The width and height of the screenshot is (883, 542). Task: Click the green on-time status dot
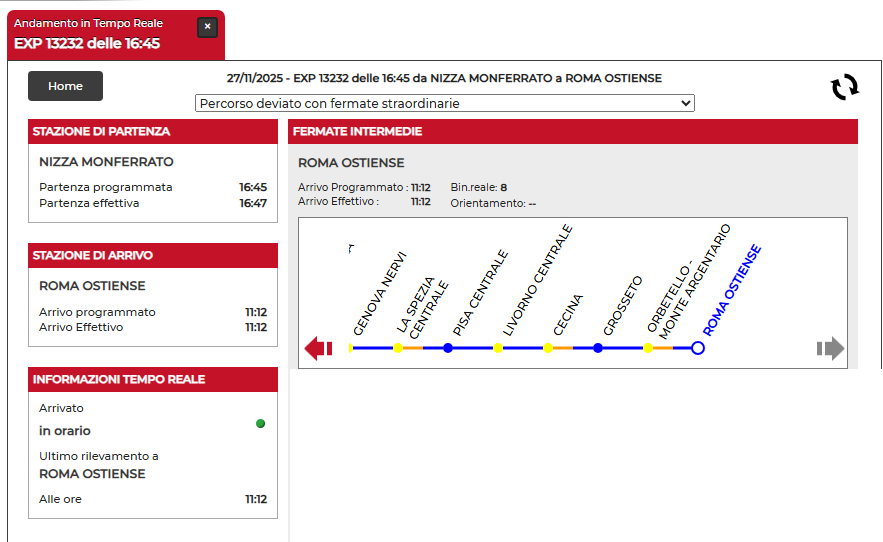point(260,423)
